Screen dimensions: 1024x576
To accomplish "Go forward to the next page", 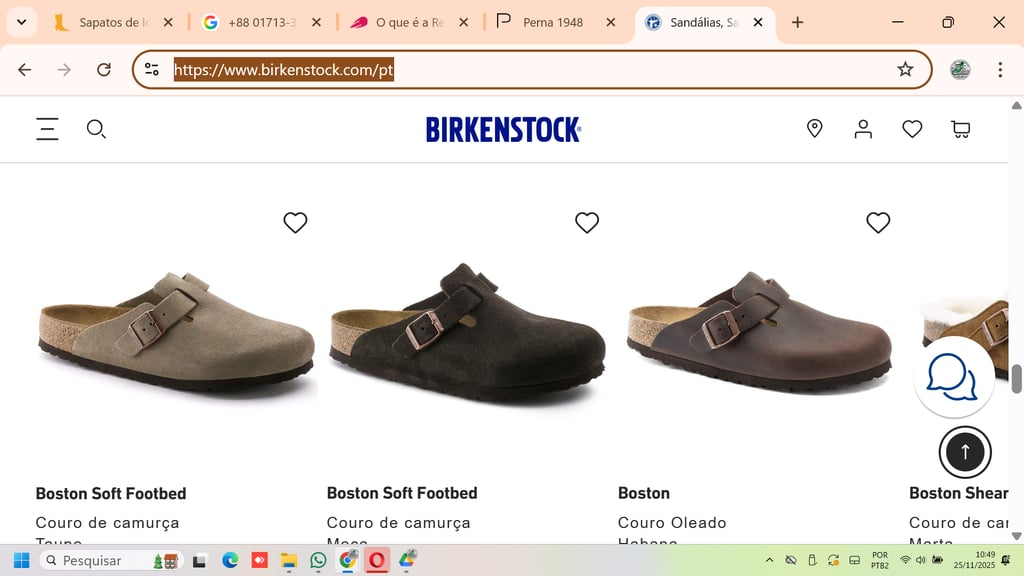I will [64, 69].
